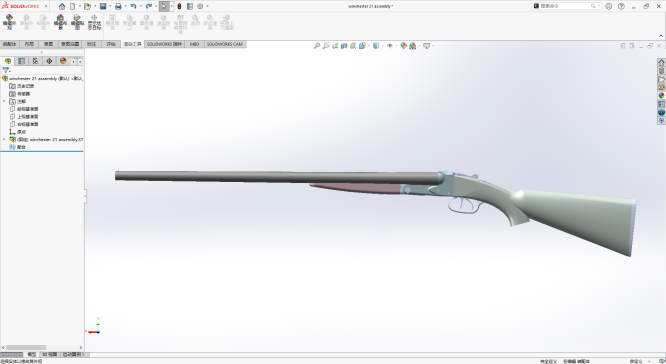
Task: Switch to the Layout ribbon tab
Action: 29,44
